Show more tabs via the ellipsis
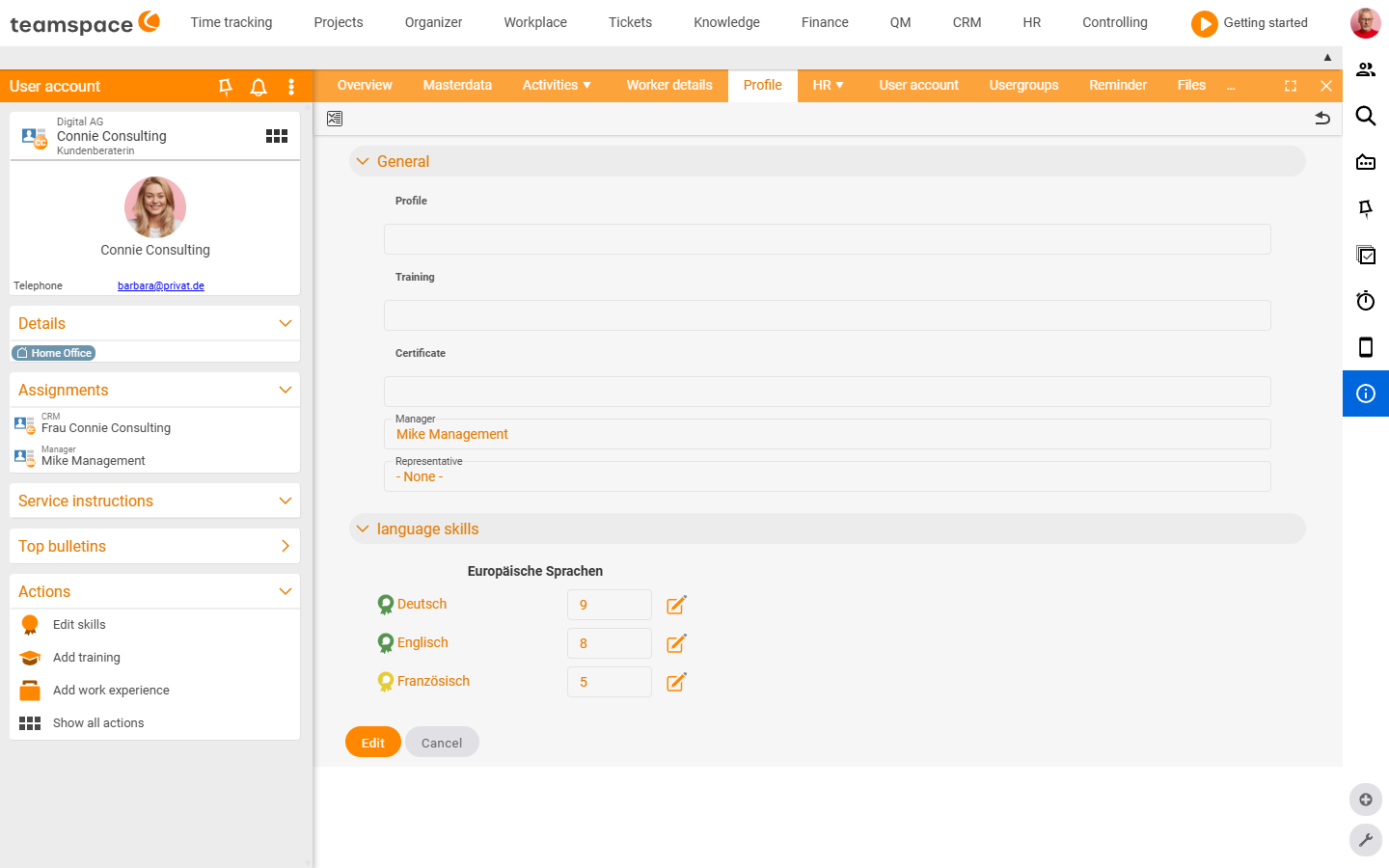The width and height of the screenshot is (1389, 868). point(1231,86)
